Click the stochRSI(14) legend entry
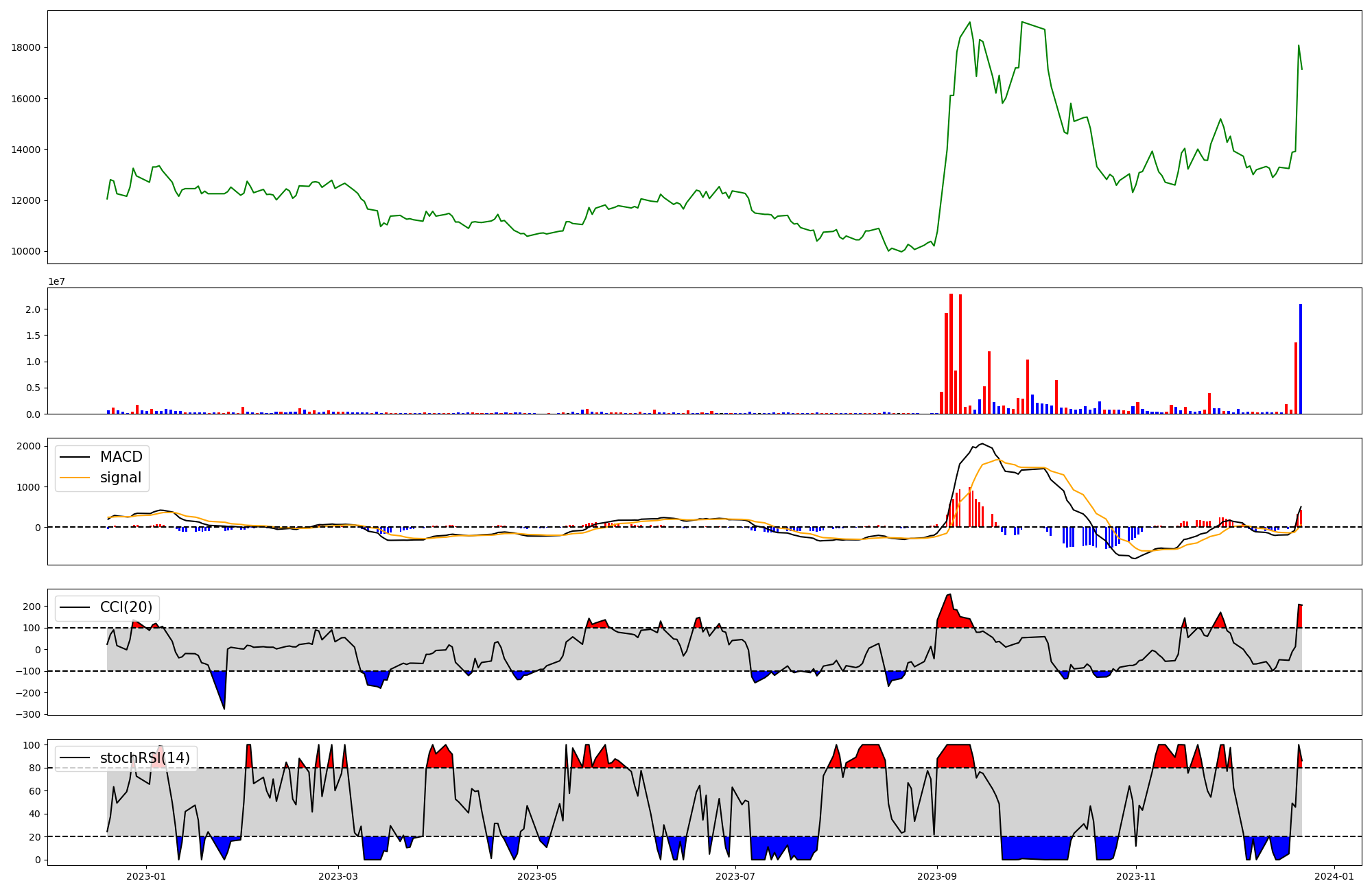Viewport: 1372px width, 892px height. tap(145, 758)
